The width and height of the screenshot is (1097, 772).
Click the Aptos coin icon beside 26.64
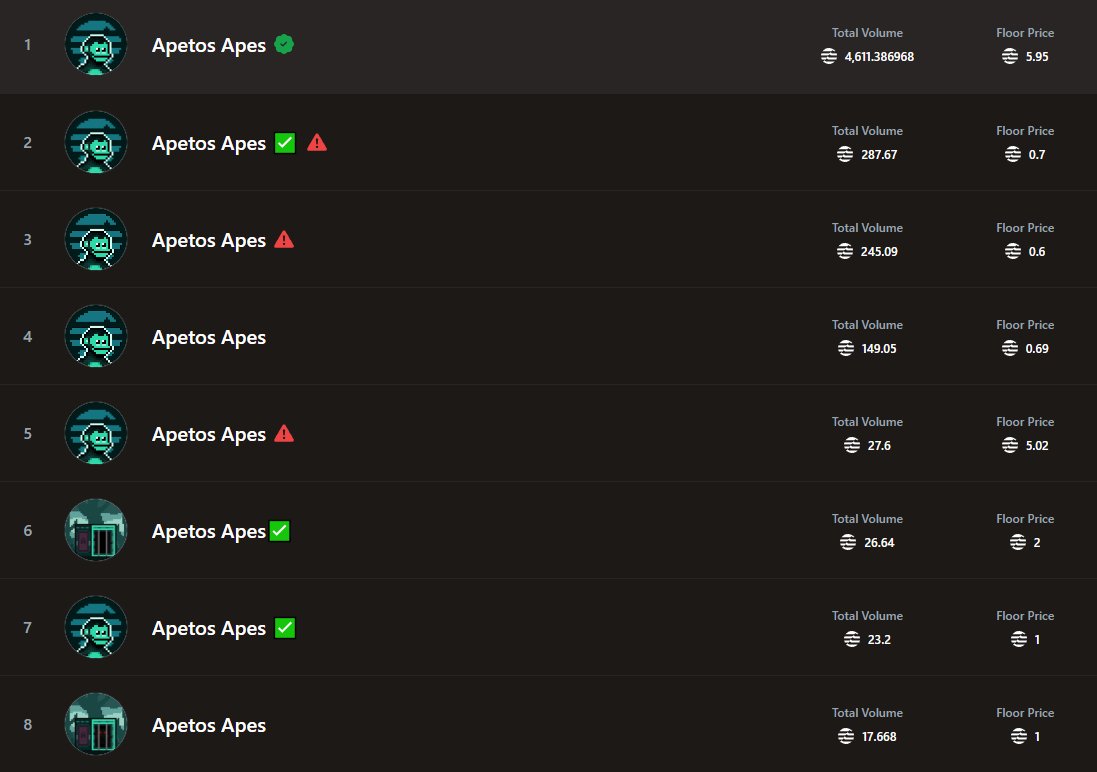(x=848, y=542)
